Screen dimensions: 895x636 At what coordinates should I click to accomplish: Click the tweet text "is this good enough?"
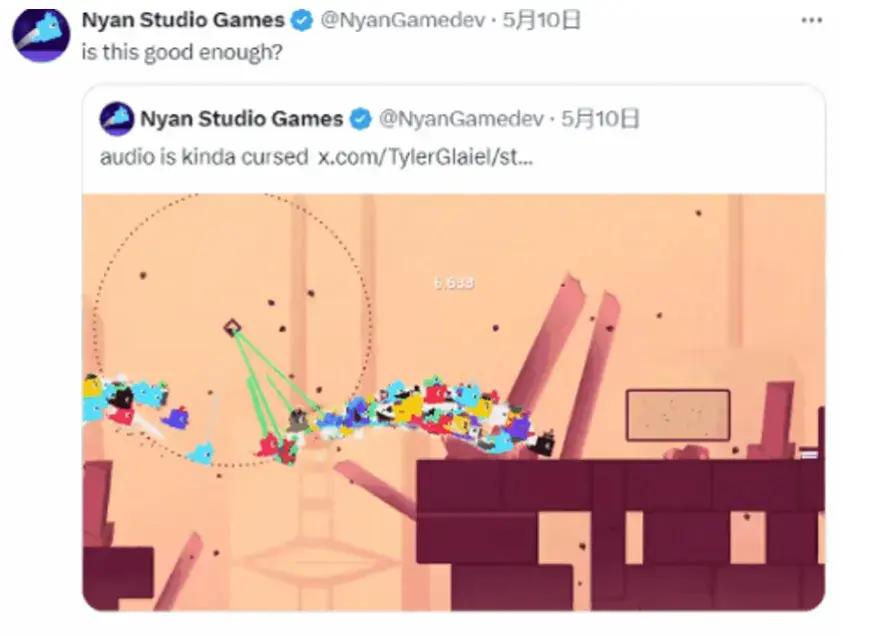point(181,52)
